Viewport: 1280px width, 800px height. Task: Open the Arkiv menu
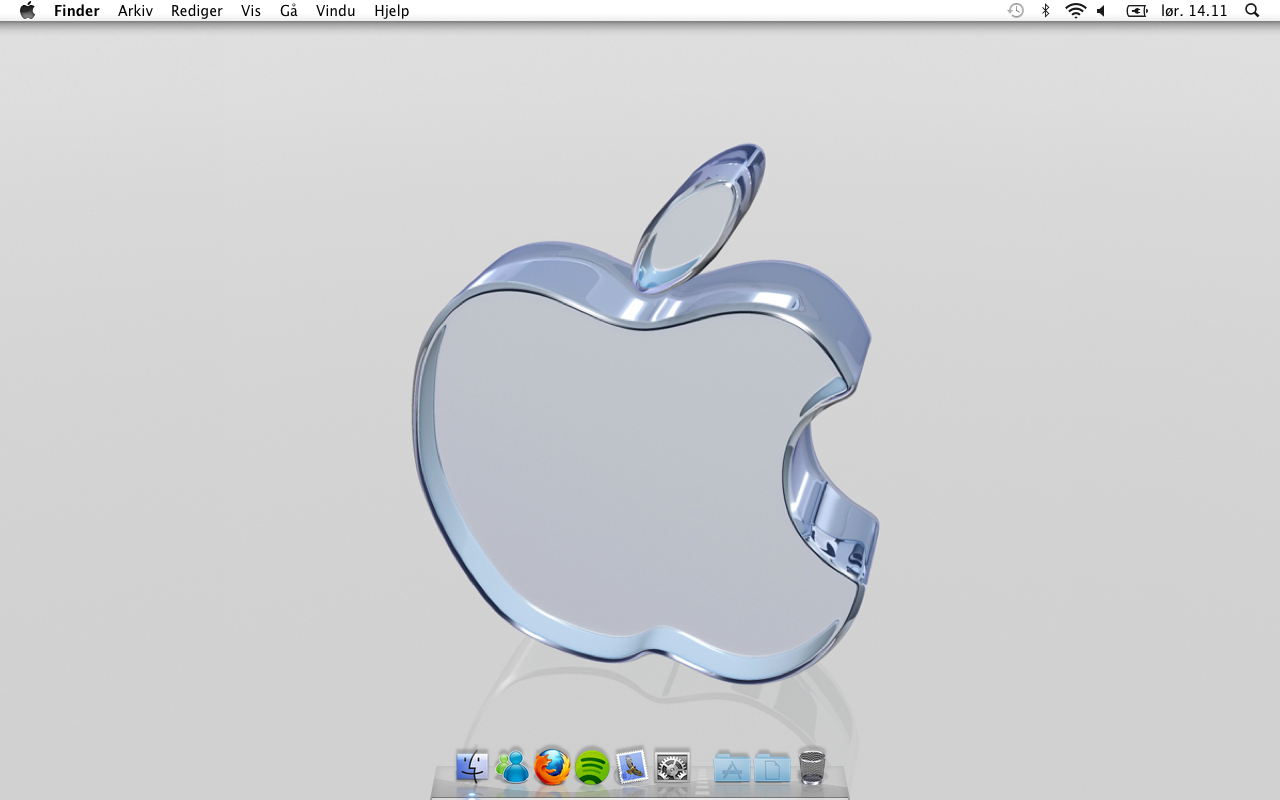(135, 11)
